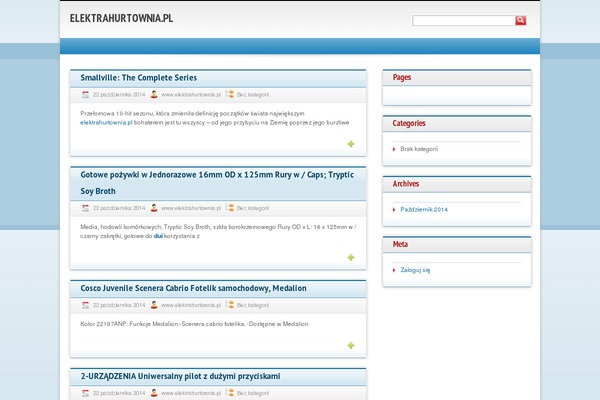The width and height of the screenshot is (600, 400).
Task: Click date in Uniwersalny pilot post meta
Action: pyautogui.click(x=119, y=393)
